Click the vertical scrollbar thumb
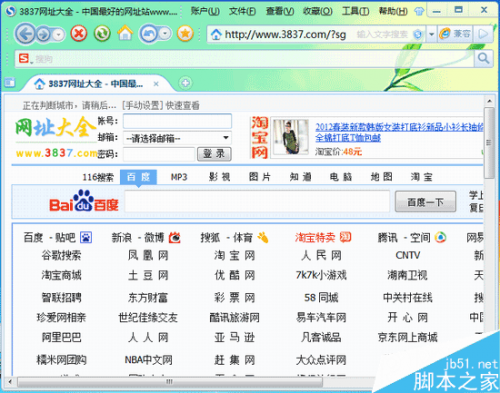The width and height of the screenshot is (500, 393). (489, 143)
